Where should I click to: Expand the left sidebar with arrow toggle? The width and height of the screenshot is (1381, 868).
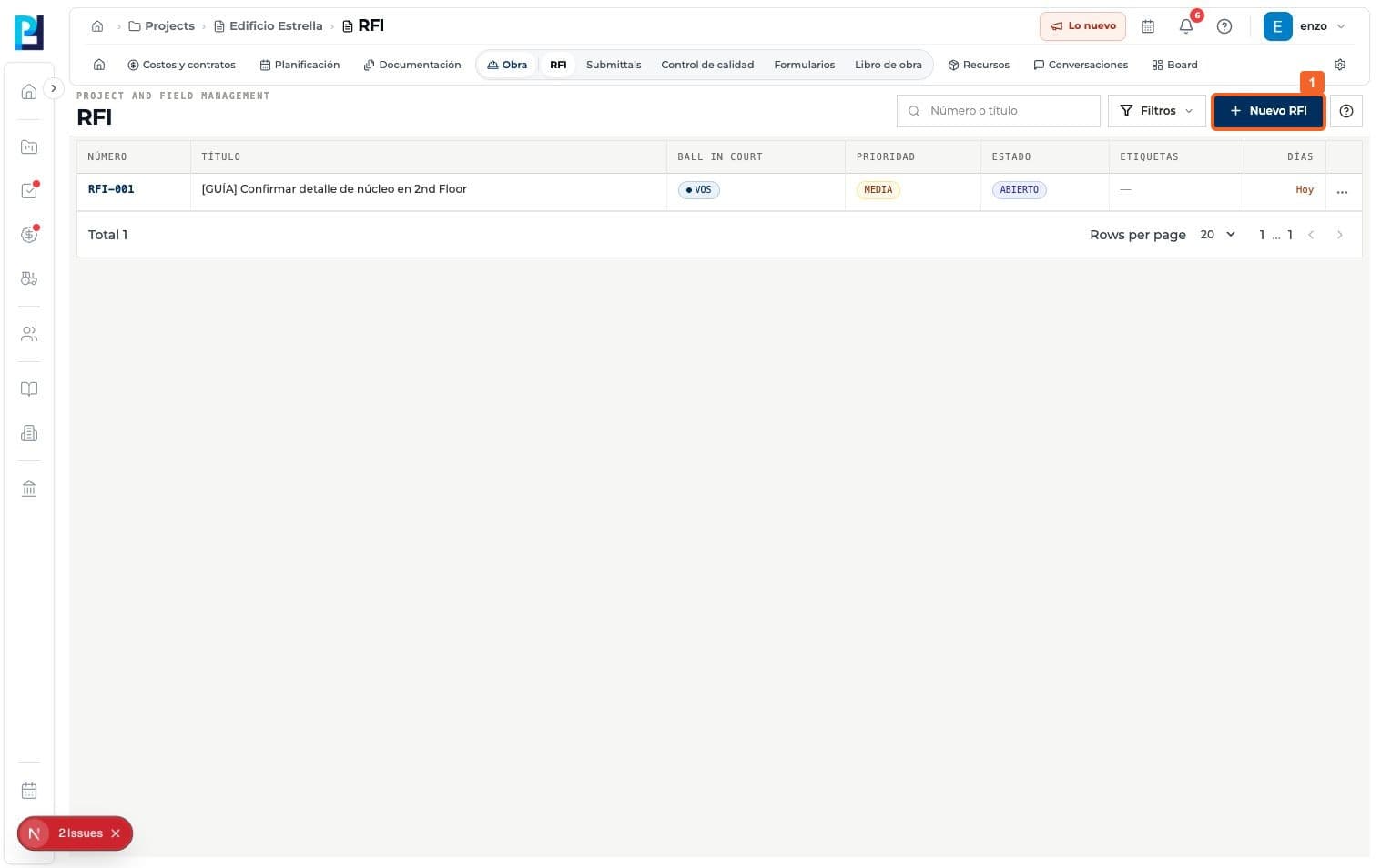point(54,88)
